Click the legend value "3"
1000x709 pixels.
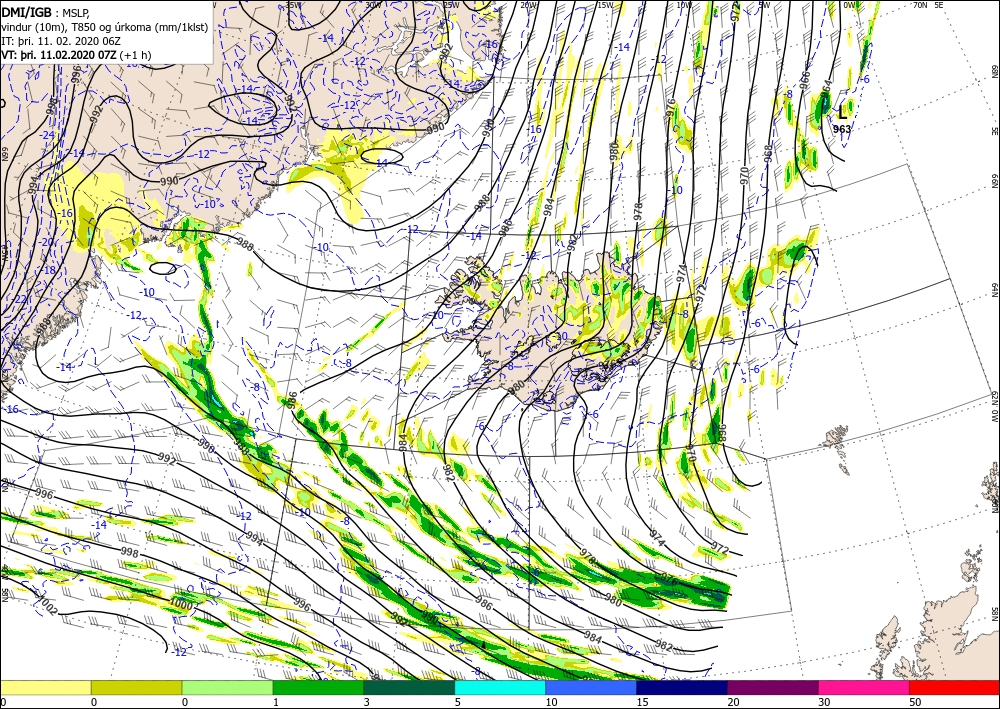coord(366,702)
